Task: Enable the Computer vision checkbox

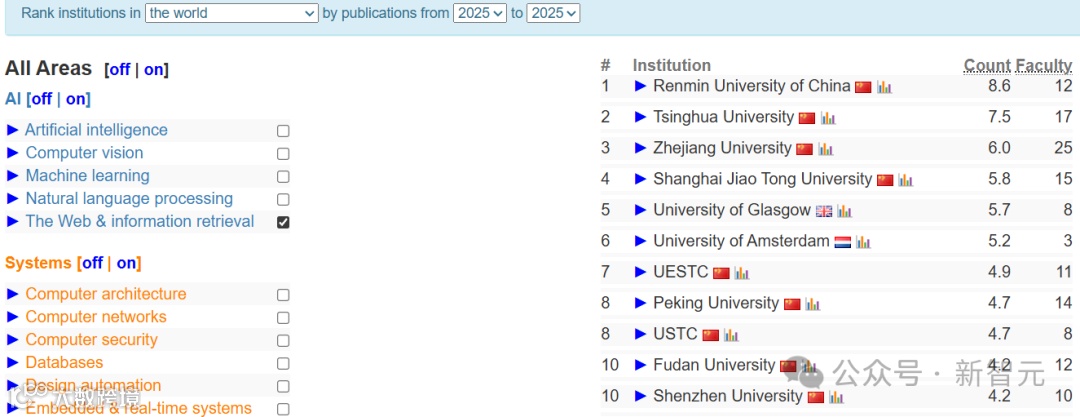Action: 283,154
